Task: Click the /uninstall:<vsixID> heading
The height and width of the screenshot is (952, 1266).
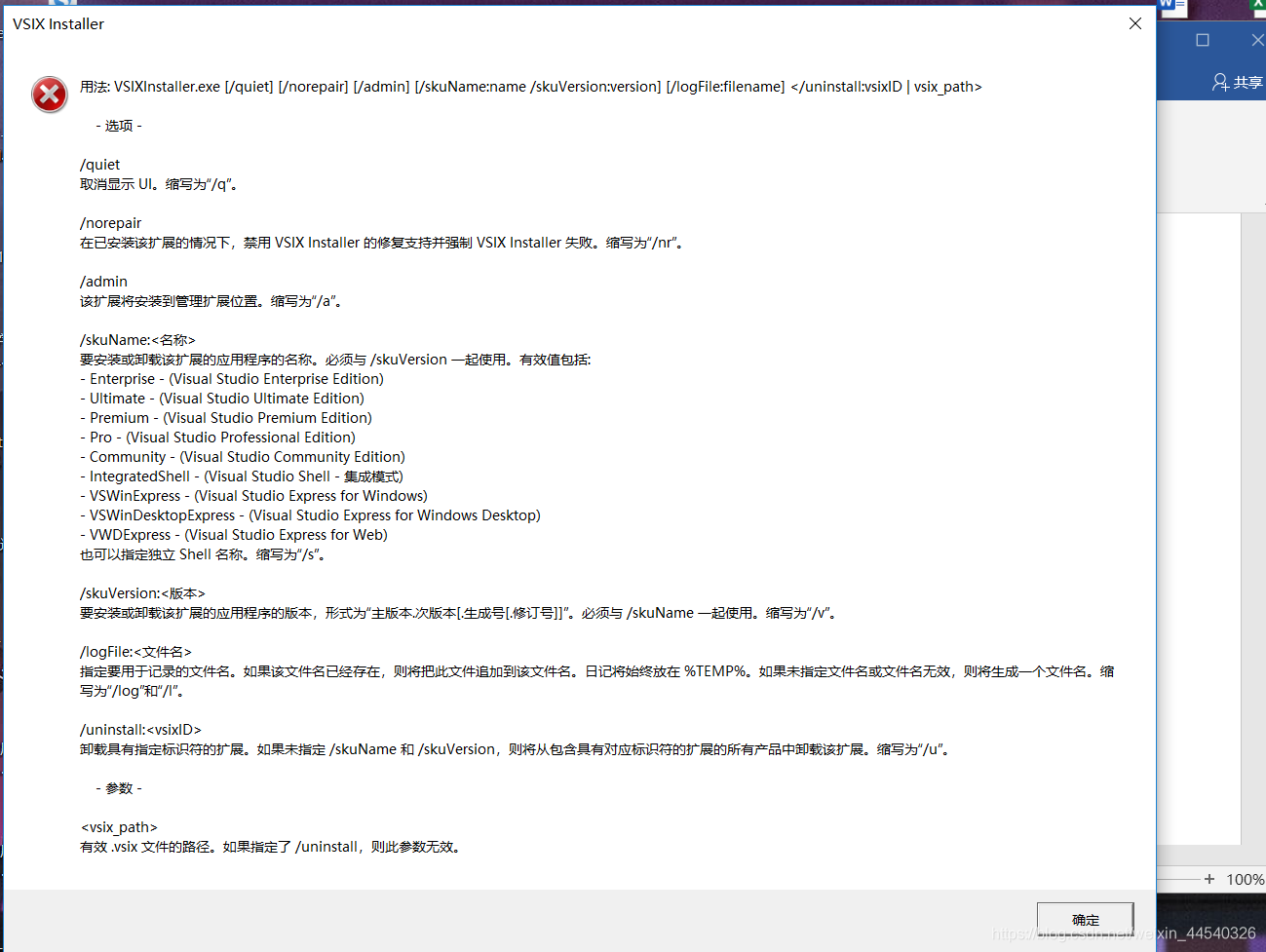Action: coord(140,730)
